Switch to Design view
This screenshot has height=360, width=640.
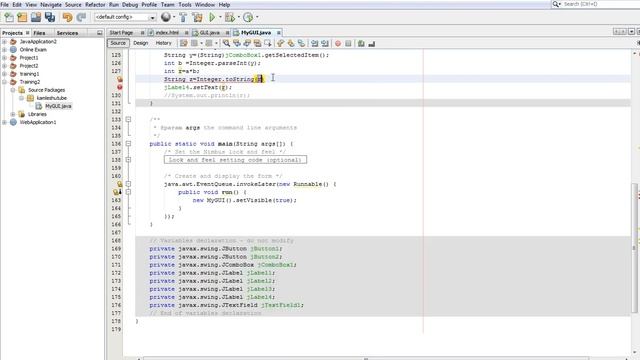[140, 43]
